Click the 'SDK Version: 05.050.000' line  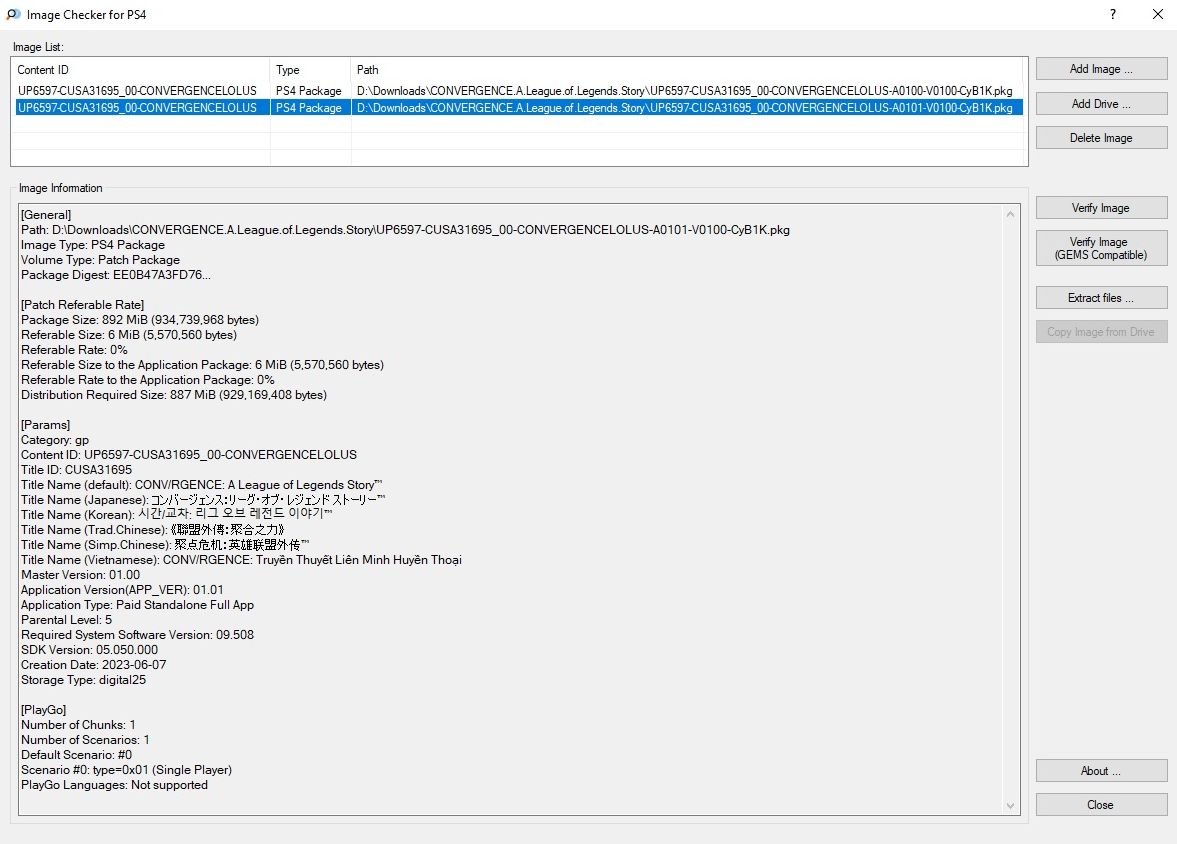coord(89,650)
